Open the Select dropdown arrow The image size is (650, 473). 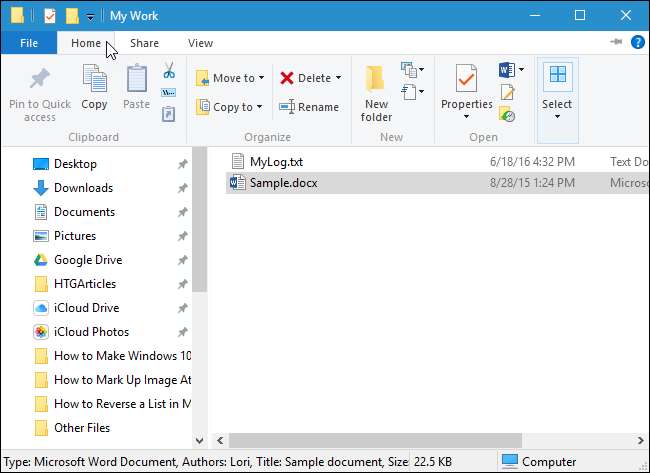[x=558, y=116]
